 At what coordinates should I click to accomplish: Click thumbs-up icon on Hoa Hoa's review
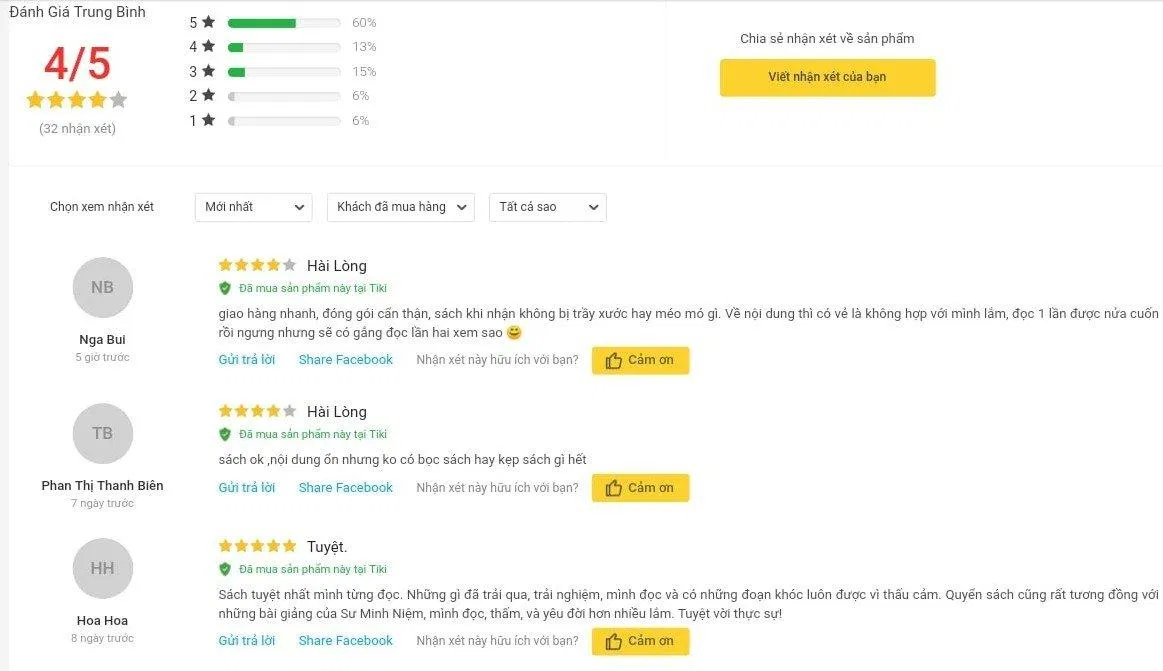pyautogui.click(x=613, y=641)
